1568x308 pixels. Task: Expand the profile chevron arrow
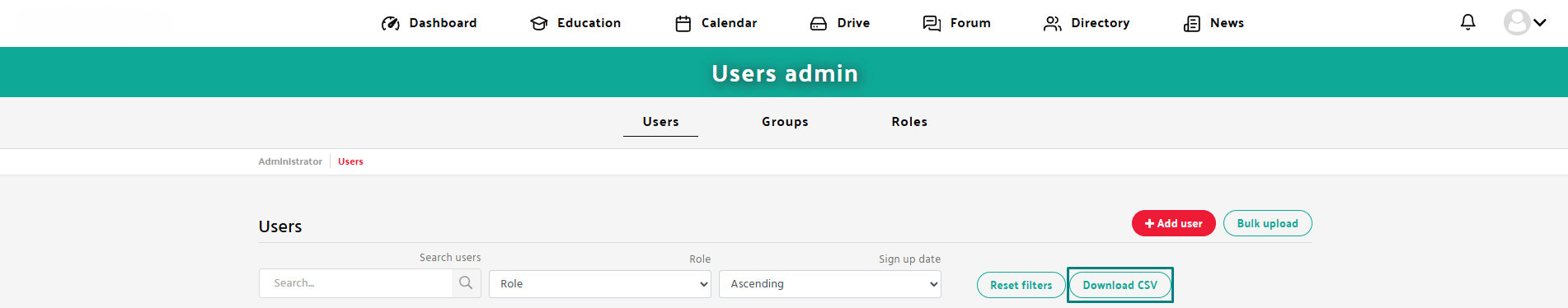1539,23
